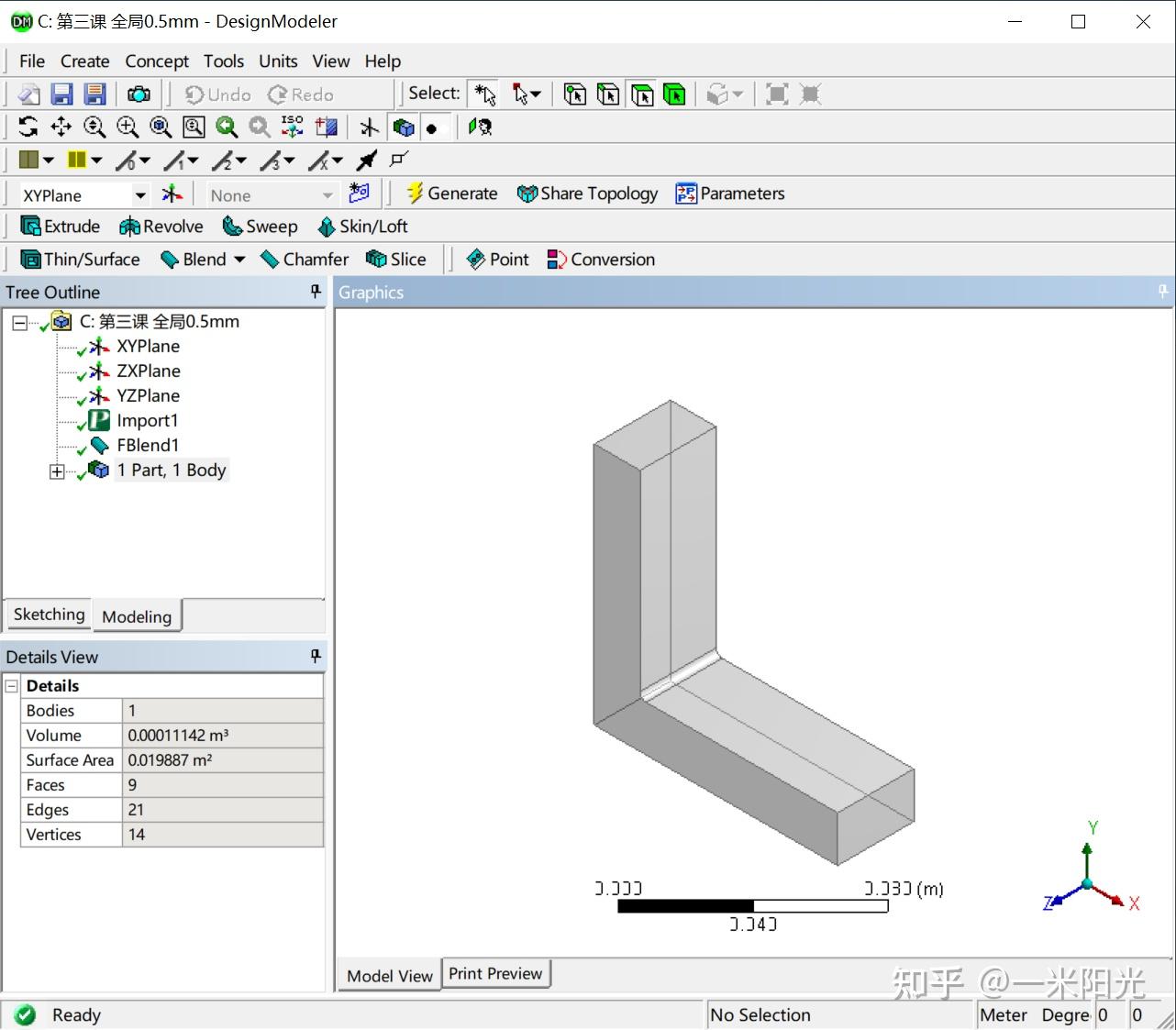Switch to isometric view using the ISO icon
Image resolution: width=1176 pixels, height=1030 pixels.
(x=291, y=127)
